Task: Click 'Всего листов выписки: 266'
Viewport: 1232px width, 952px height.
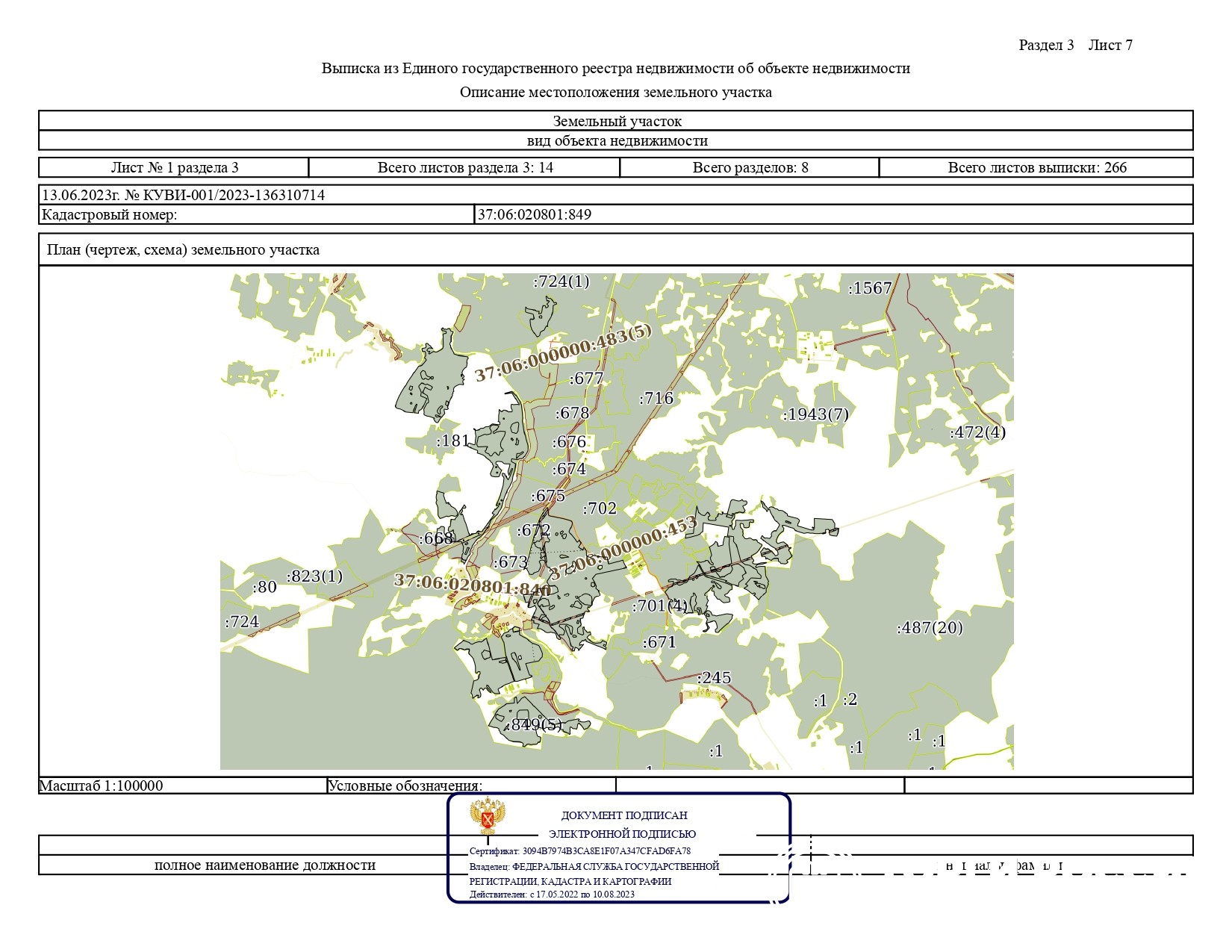Action: click(1036, 167)
